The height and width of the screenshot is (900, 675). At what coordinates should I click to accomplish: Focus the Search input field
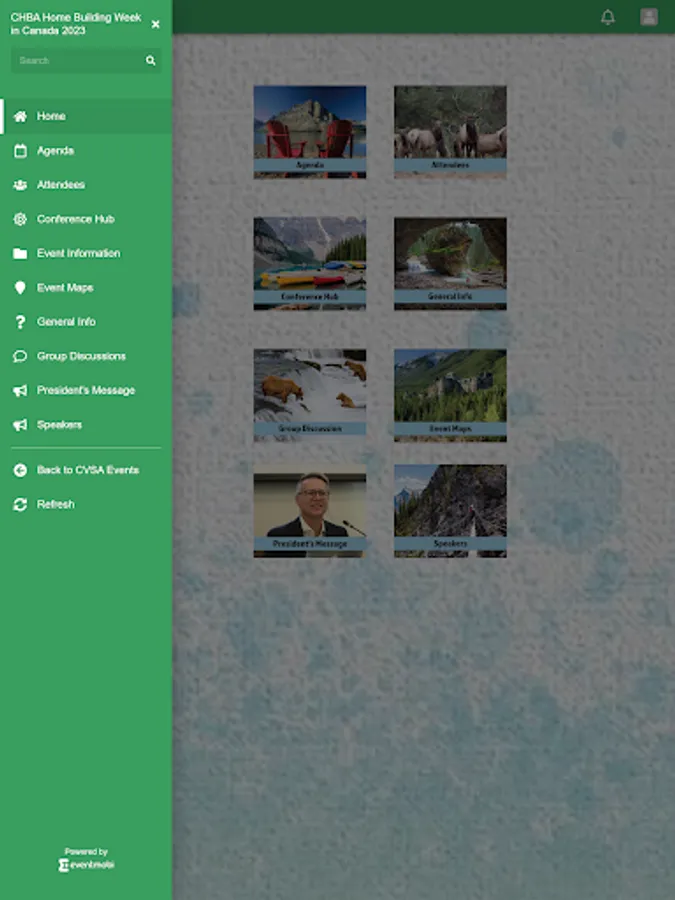(86, 60)
